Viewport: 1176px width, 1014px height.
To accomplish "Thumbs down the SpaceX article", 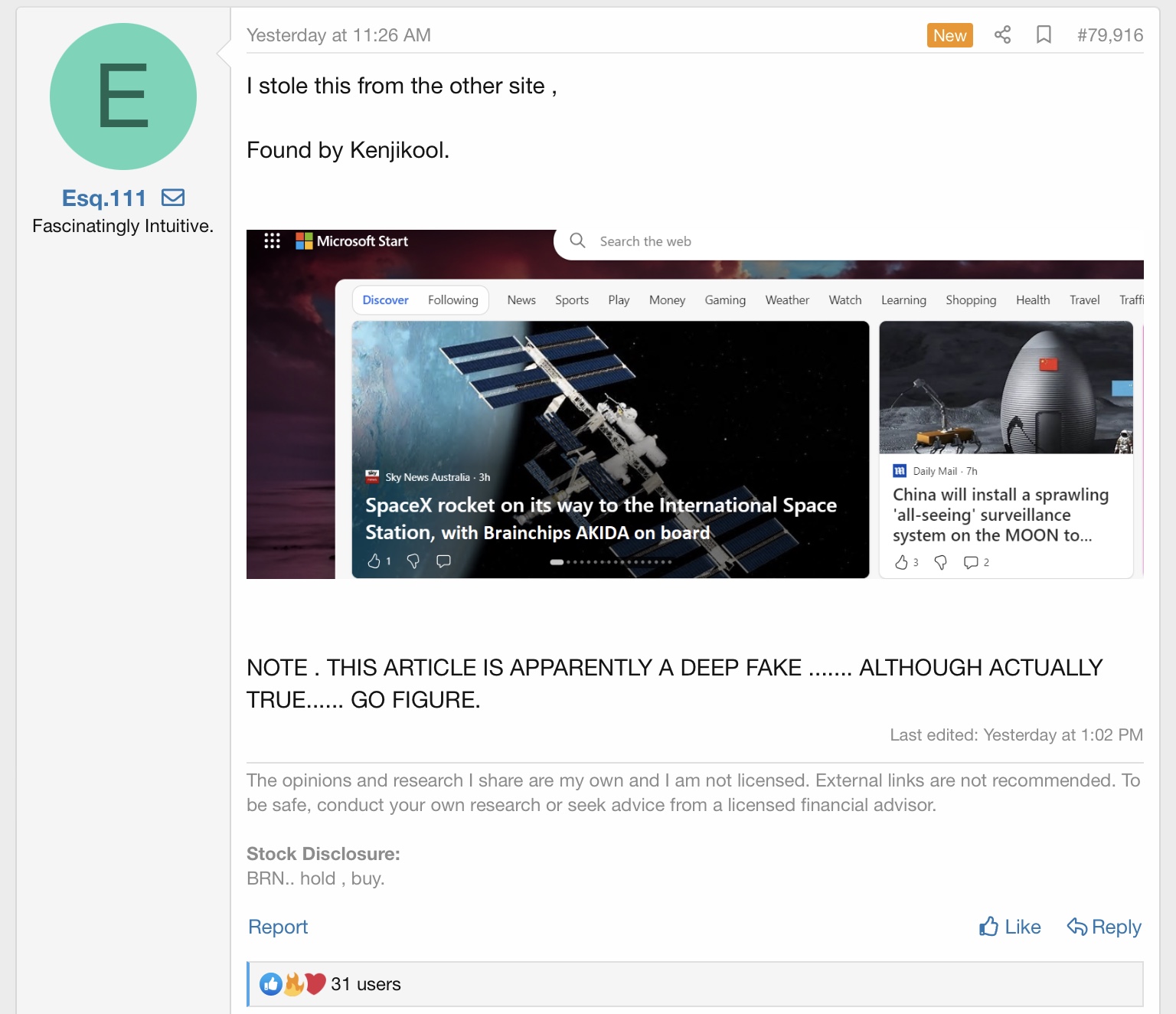I will 413,561.
